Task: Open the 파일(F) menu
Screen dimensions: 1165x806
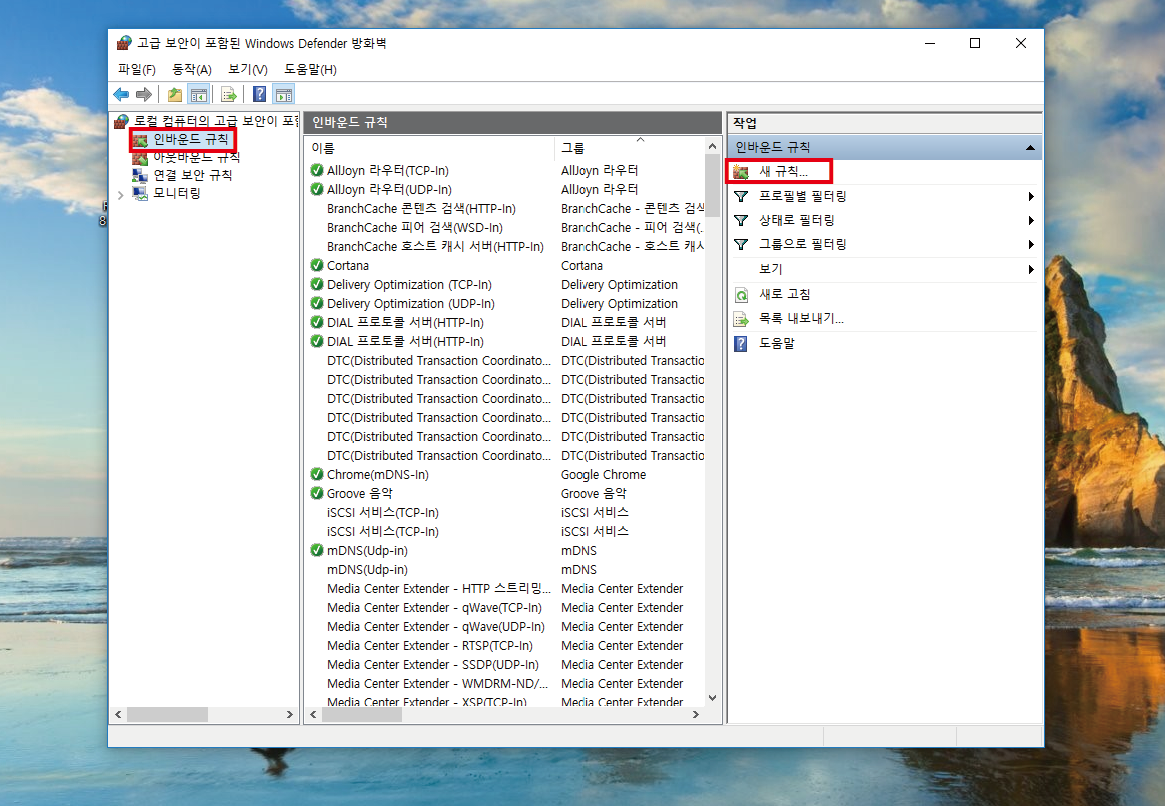Action: [137, 69]
